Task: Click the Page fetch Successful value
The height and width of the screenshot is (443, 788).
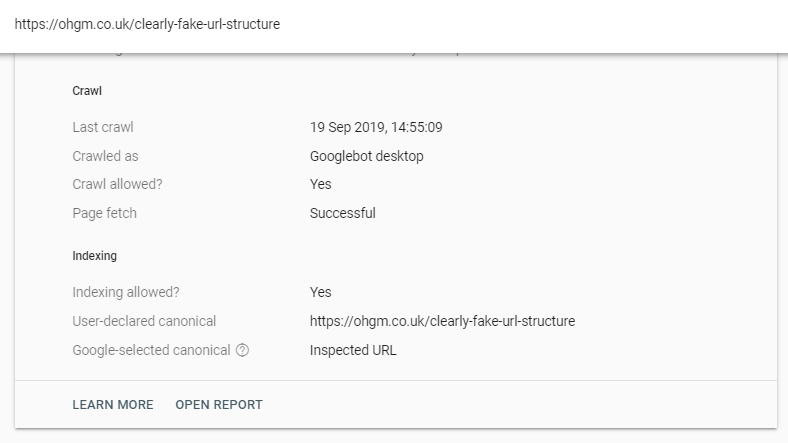Action: pos(343,213)
